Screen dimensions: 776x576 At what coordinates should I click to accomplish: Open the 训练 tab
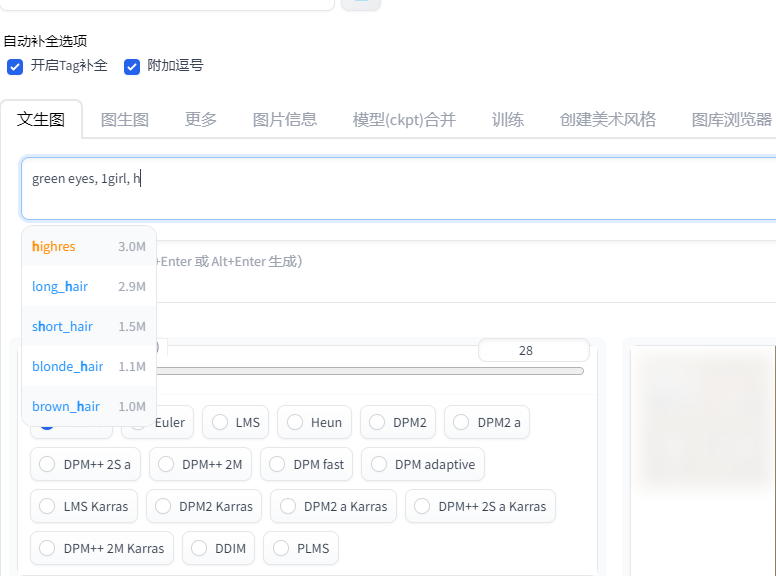point(508,119)
